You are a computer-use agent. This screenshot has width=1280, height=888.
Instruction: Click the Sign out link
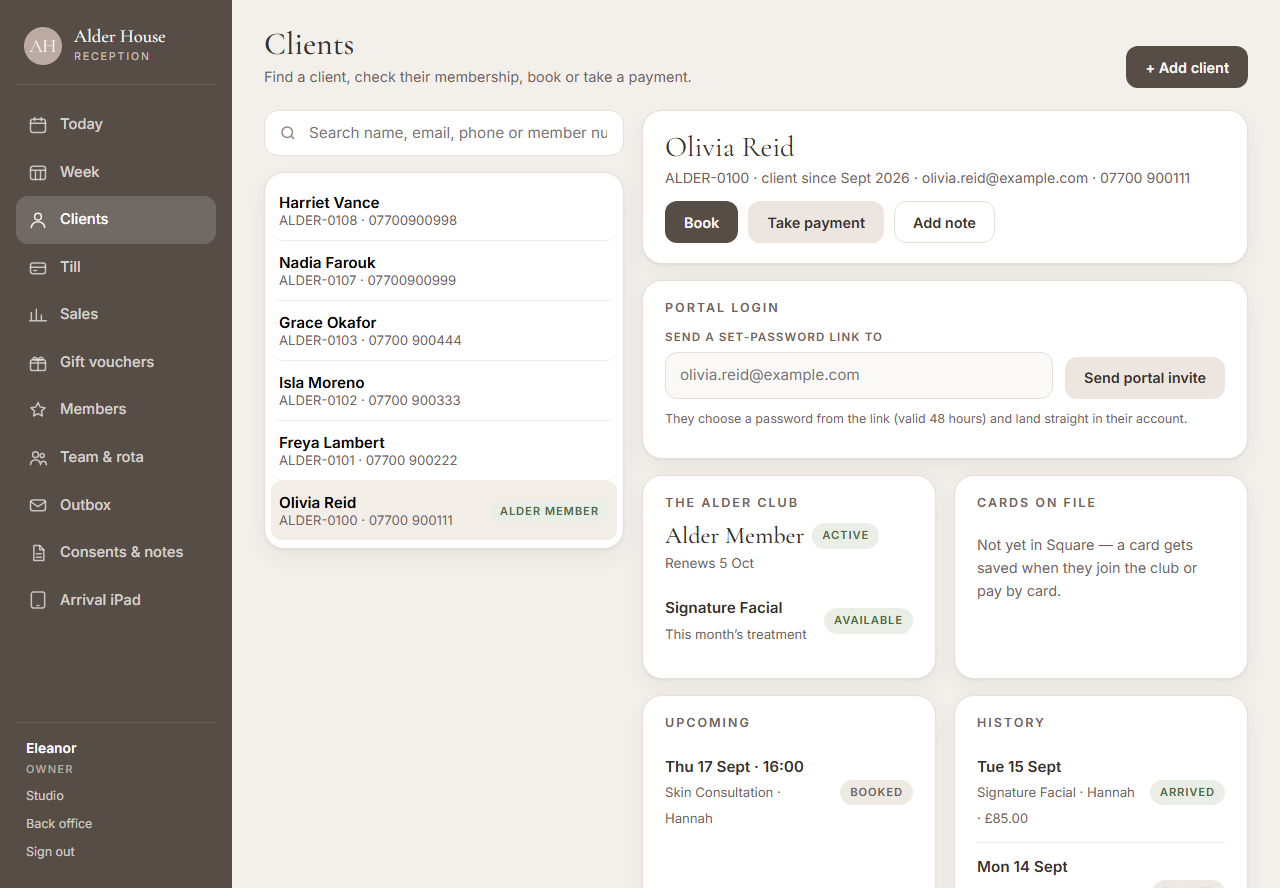tap(50, 852)
